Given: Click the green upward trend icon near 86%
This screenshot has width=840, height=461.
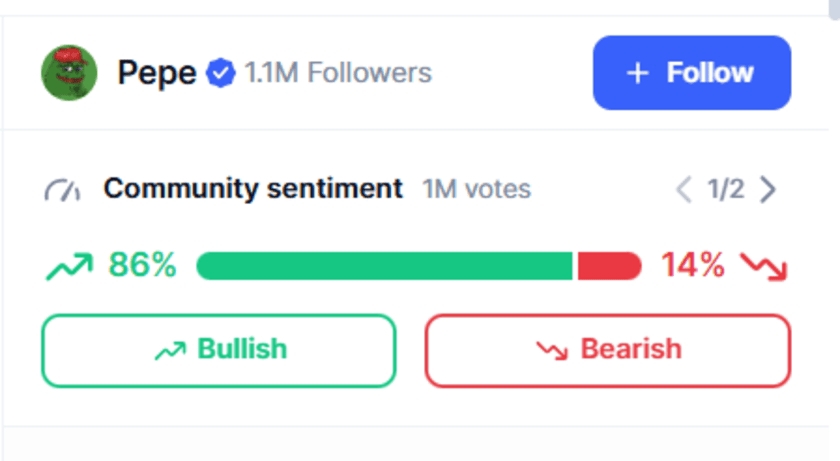Looking at the screenshot, I should pyautogui.click(x=69, y=266).
